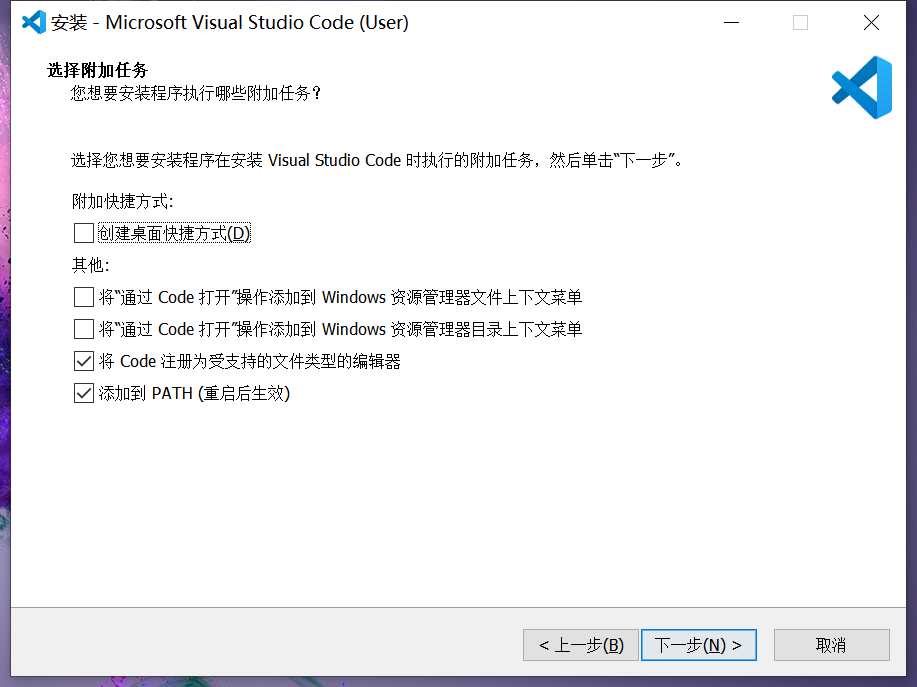Click the 上一步(B) button
Image resolution: width=917 pixels, height=687 pixels.
coord(580,645)
